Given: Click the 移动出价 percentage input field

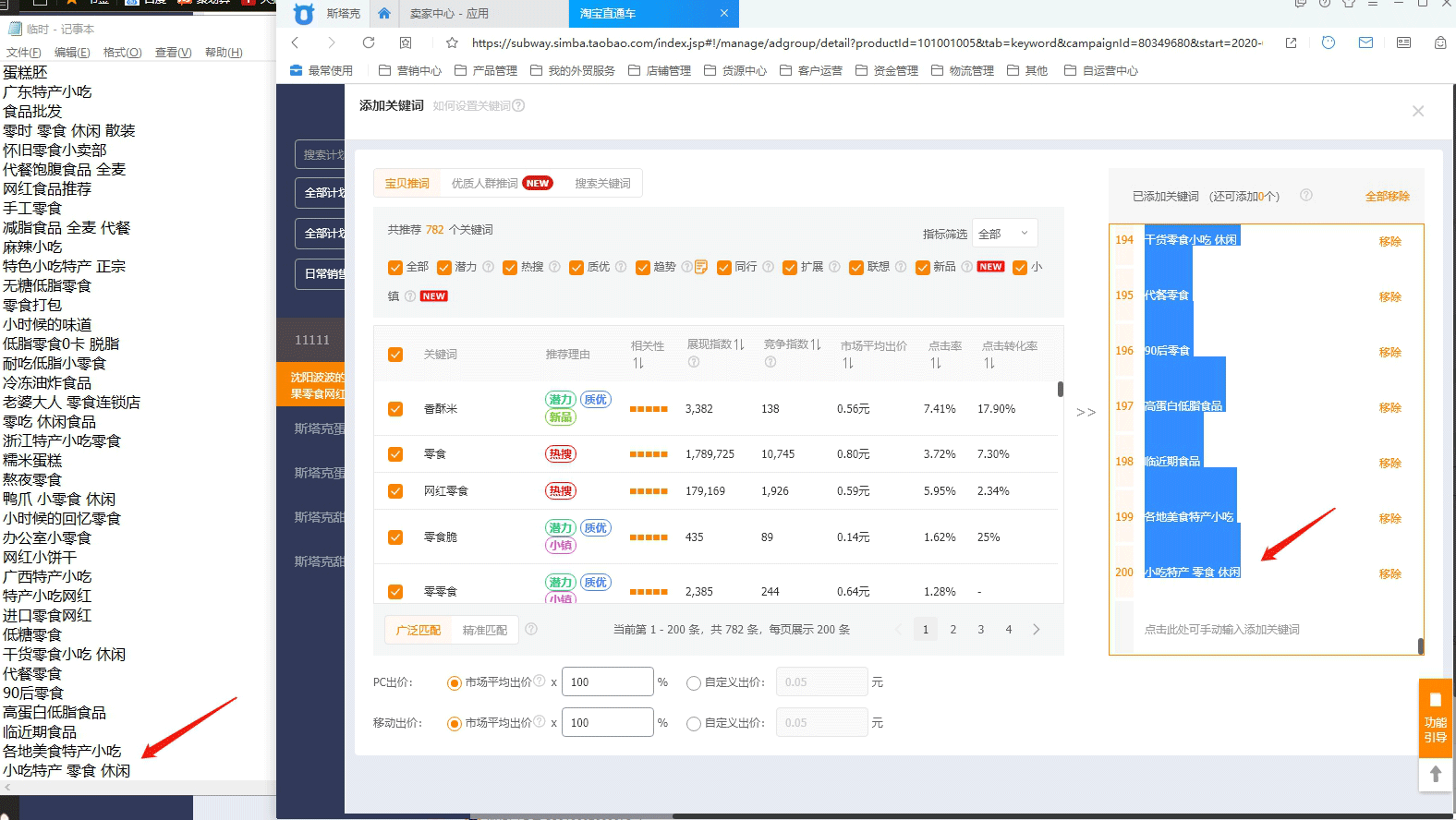Looking at the screenshot, I should (x=607, y=723).
